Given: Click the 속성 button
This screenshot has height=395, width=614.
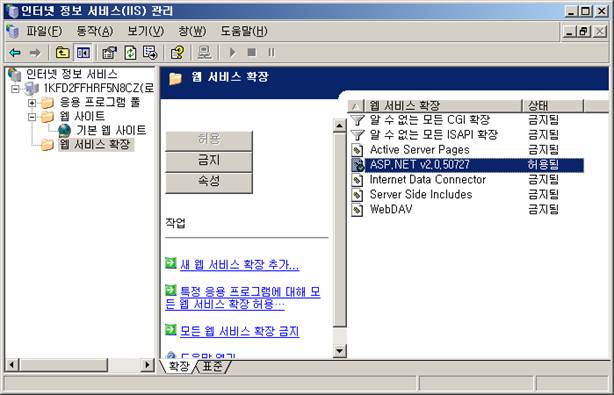Looking at the screenshot, I should 209,182.
